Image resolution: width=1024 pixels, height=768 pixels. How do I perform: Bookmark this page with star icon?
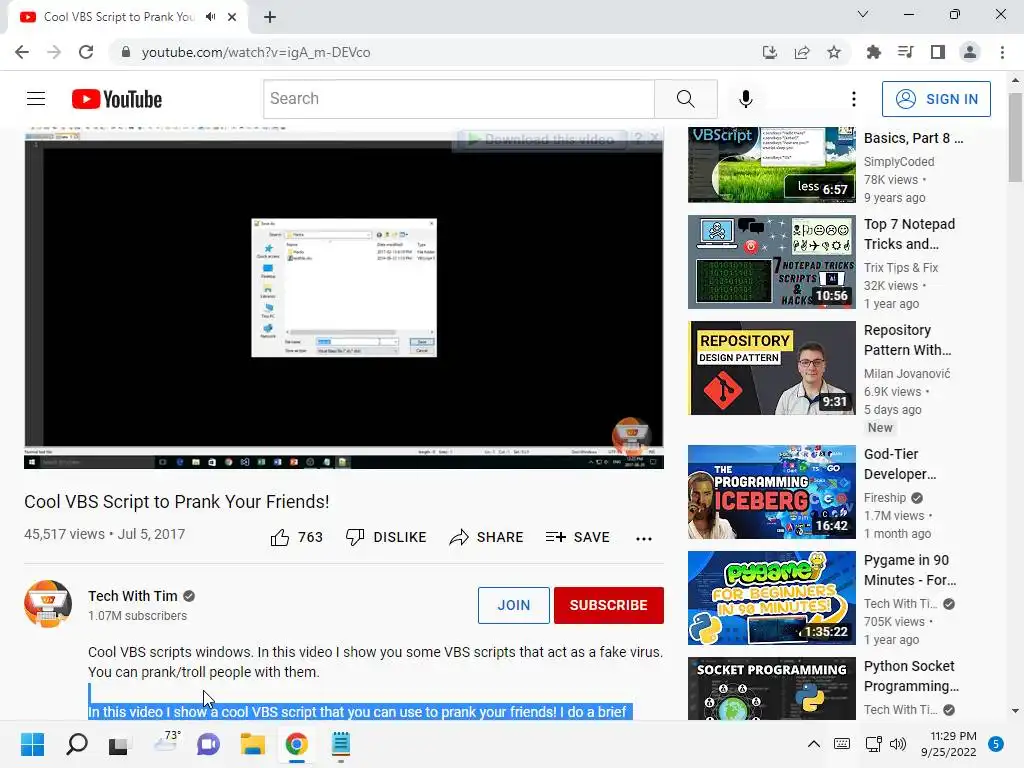coord(834,52)
